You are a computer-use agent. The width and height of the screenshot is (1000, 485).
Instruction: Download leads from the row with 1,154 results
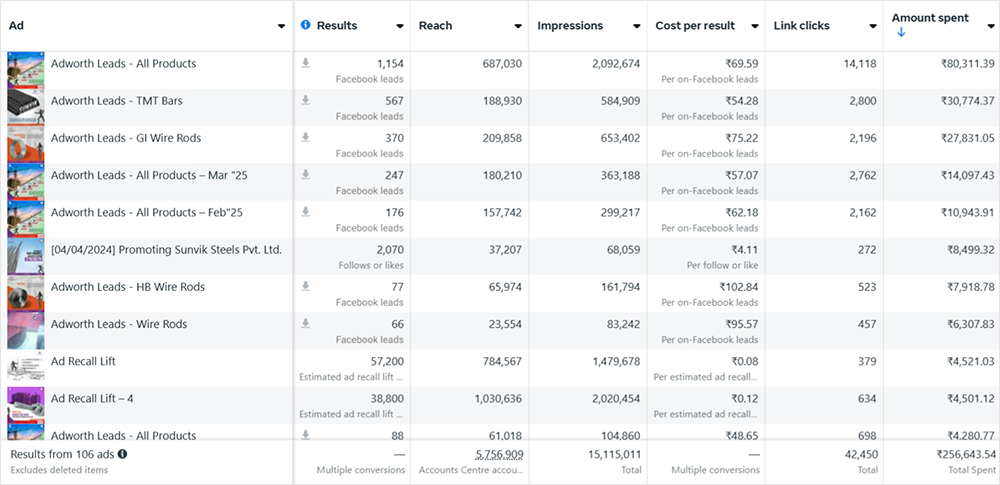[x=305, y=64]
